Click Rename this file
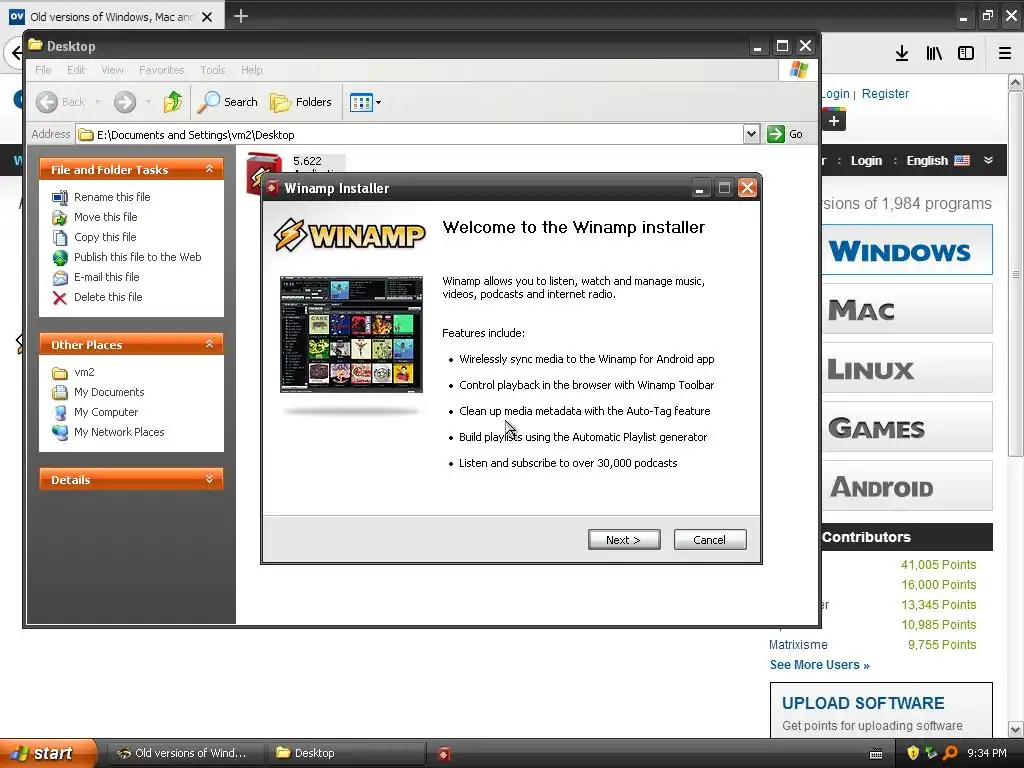The image size is (1024, 768). pos(112,197)
